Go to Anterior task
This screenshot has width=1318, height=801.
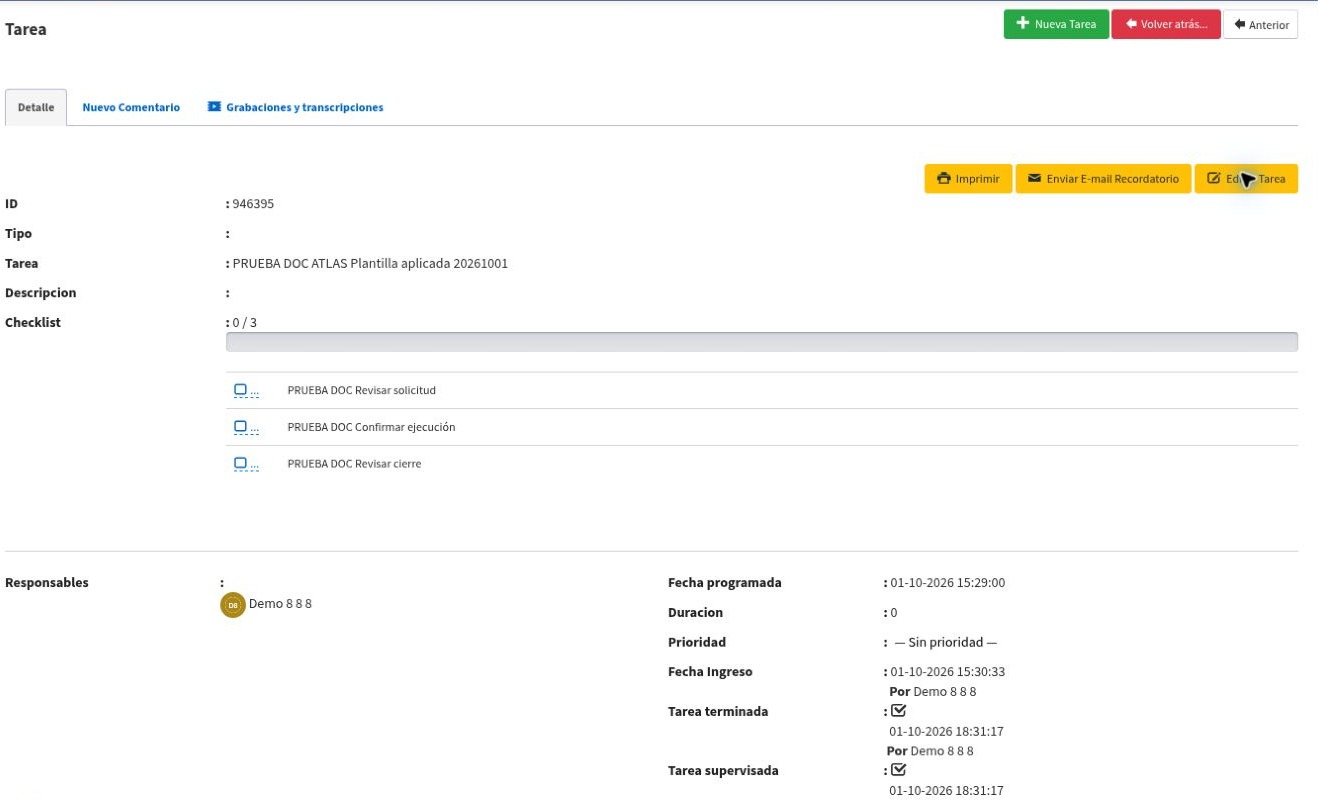point(1261,25)
